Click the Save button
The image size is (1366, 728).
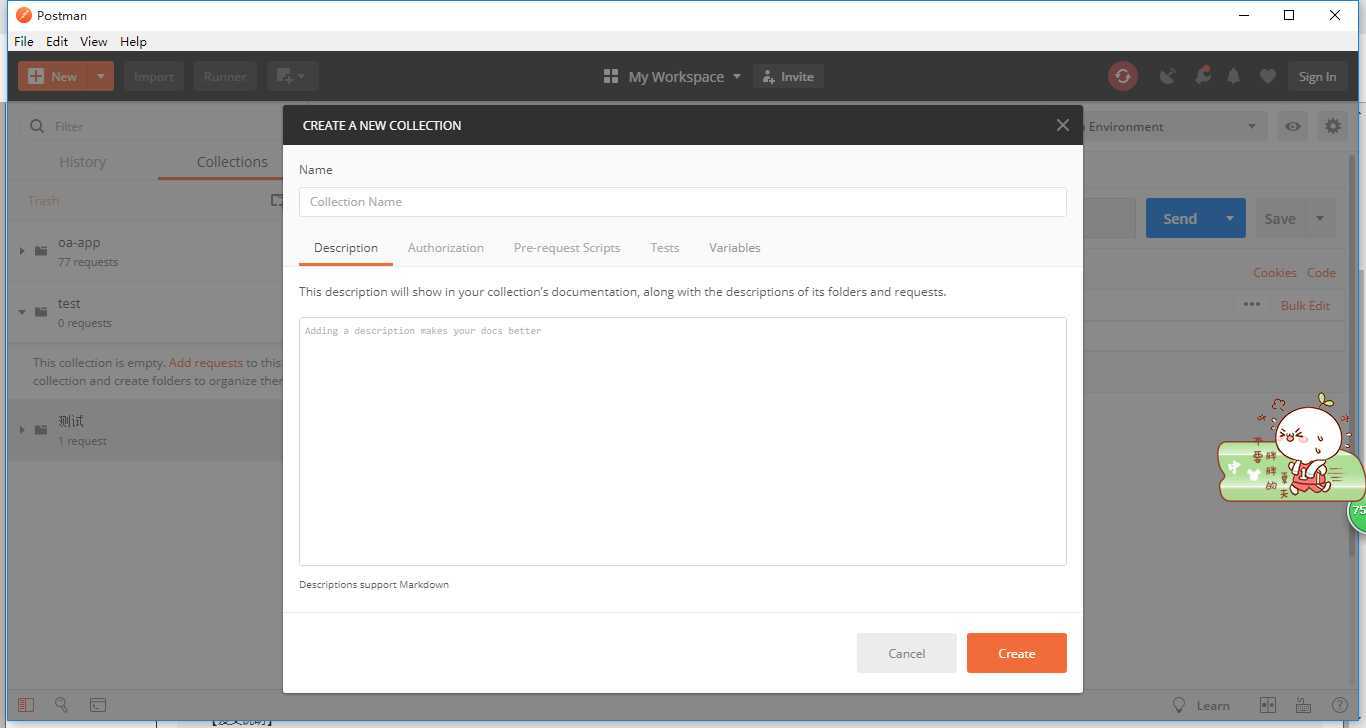click(x=1280, y=218)
